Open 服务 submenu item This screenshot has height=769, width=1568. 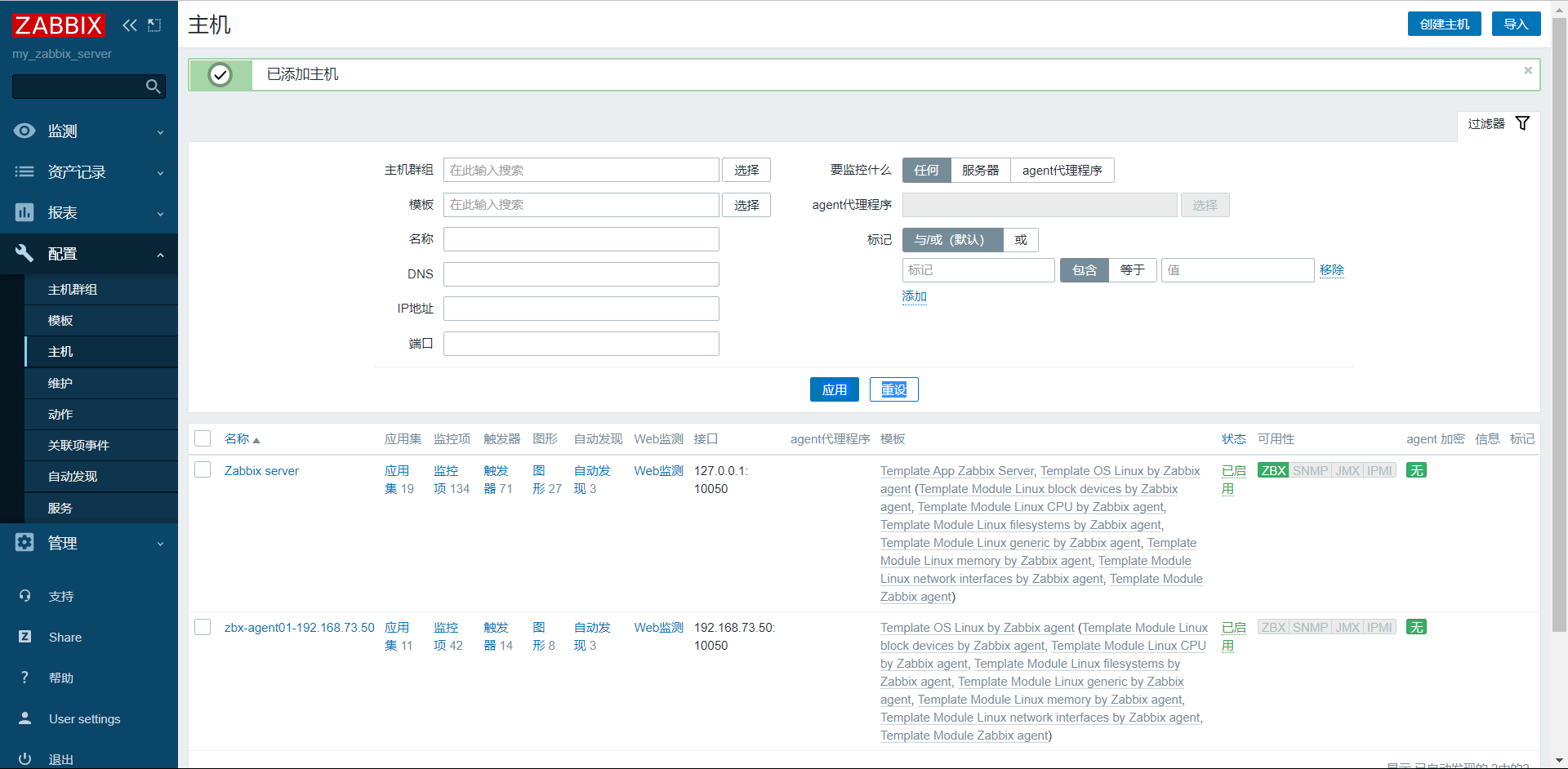(101, 508)
